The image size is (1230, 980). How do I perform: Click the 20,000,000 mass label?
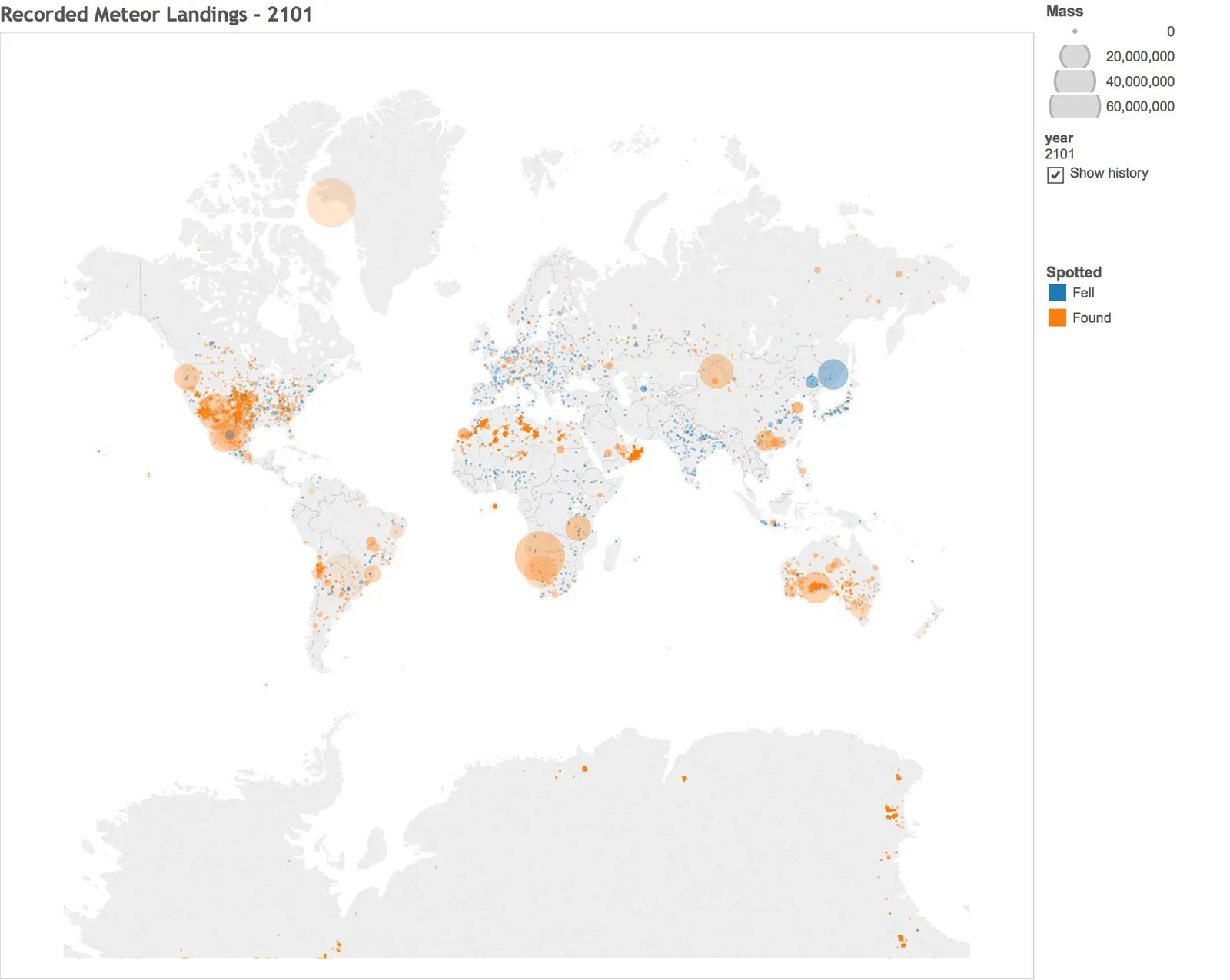click(x=1140, y=57)
